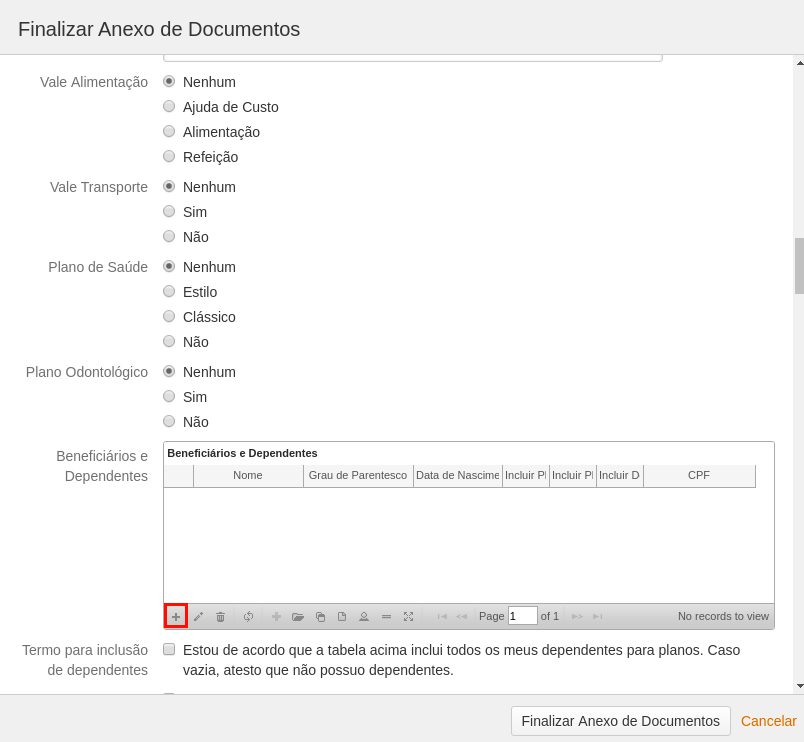The image size is (804, 742).
Task: Click the Cancelar link
Action: click(768, 721)
